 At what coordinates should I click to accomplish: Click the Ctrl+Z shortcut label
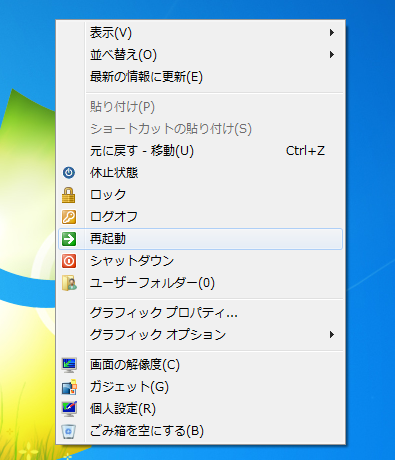pyautogui.click(x=305, y=151)
